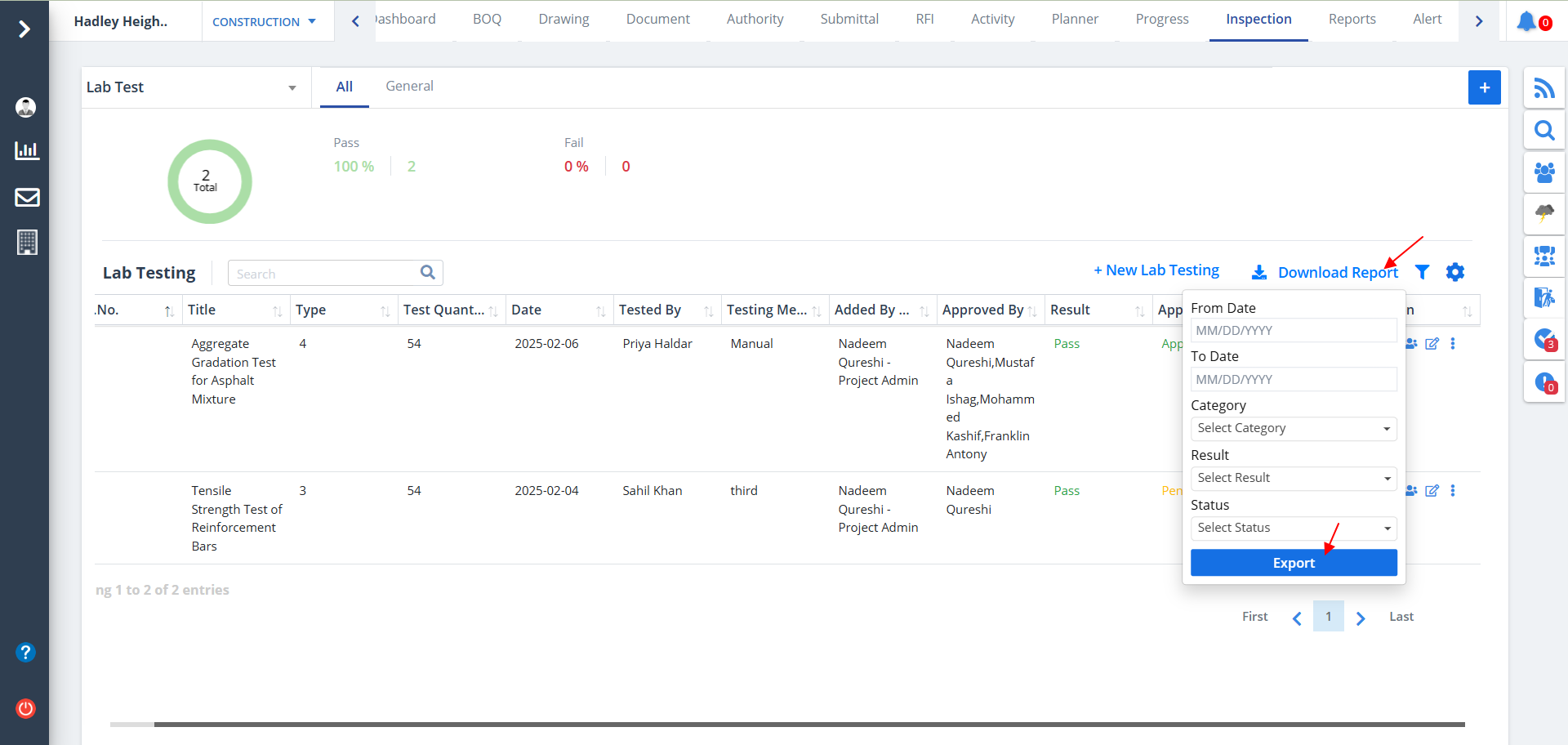Image resolution: width=1568 pixels, height=745 pixels.
Task: Open the RSS feed icon in right sidebar
Action: point(1543,88)
